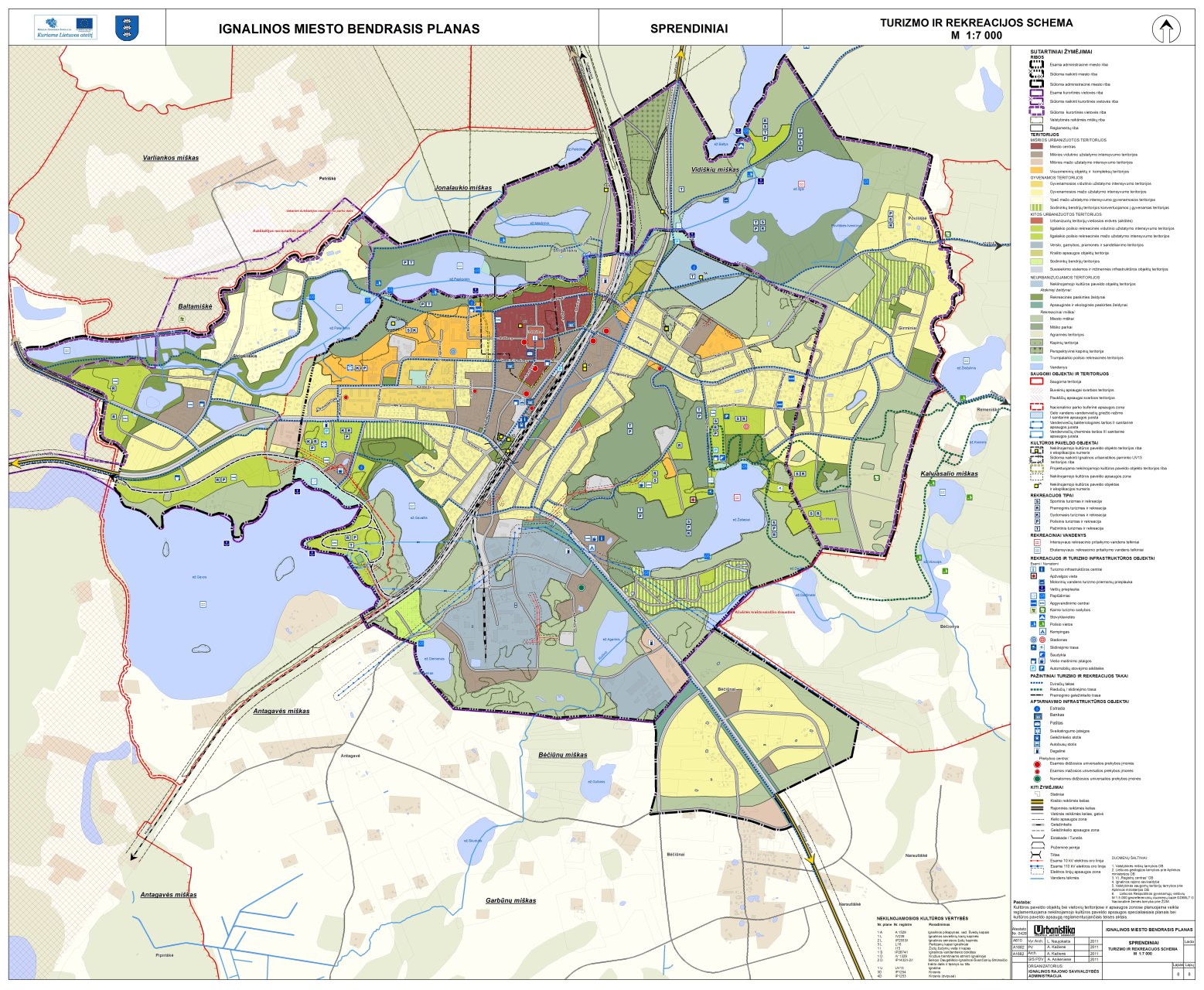Click the 'Bėčiūnų miškas' map label
This screenshot has width=1204, height=990.
[x=563, y=755]
